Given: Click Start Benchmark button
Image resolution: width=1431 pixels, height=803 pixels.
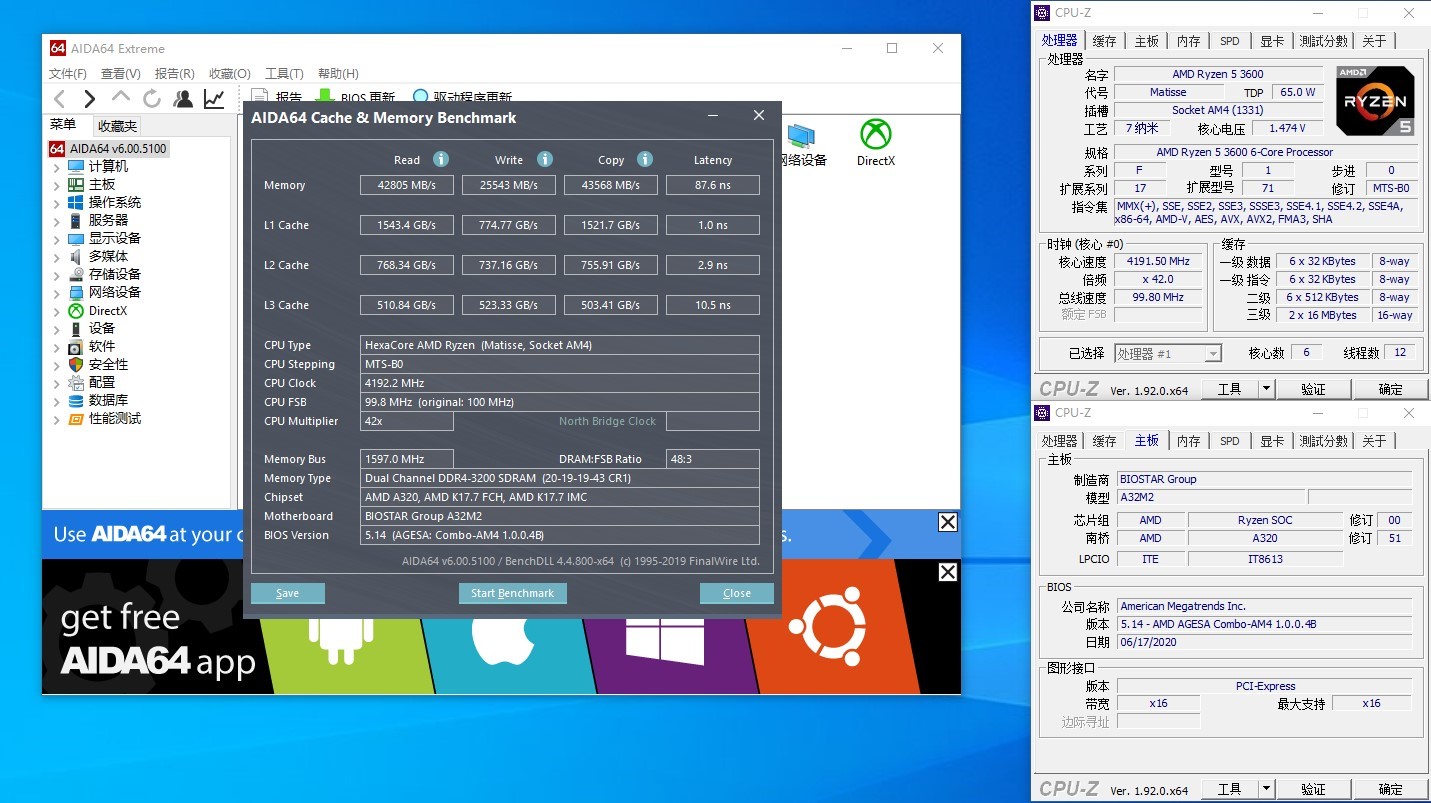Looking at the screenshot, I should [x=512, y=593].
